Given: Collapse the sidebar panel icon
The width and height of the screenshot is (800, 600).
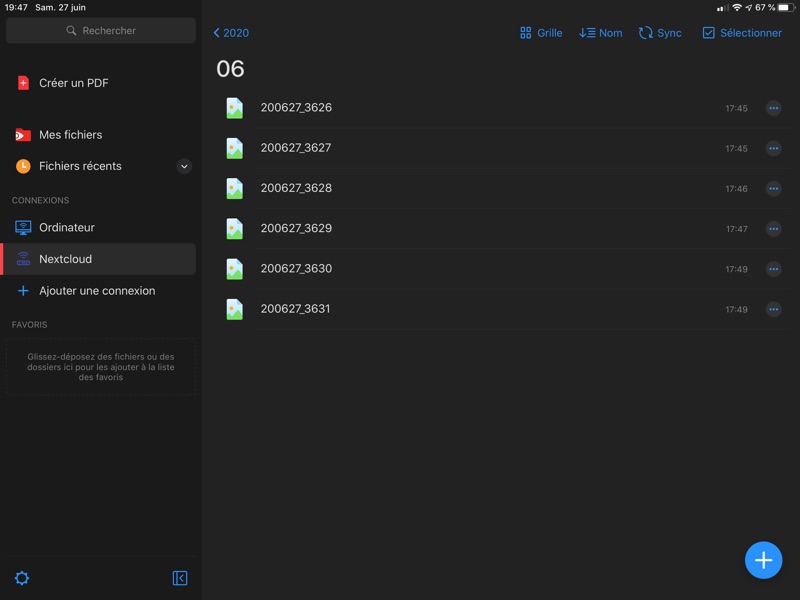Looking at the screenshot, I should pyautogui.click(x=180, y=578).
